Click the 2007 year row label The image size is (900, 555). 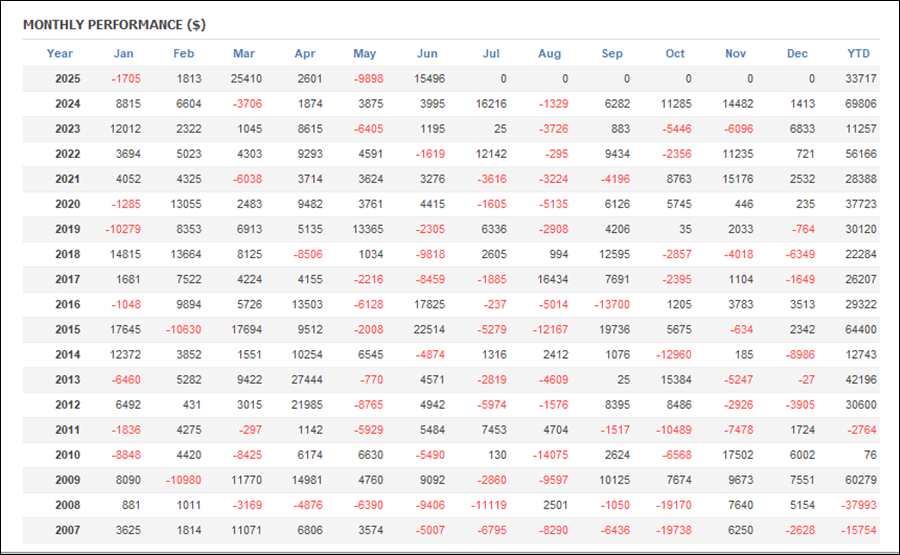[x=68, y=530]
